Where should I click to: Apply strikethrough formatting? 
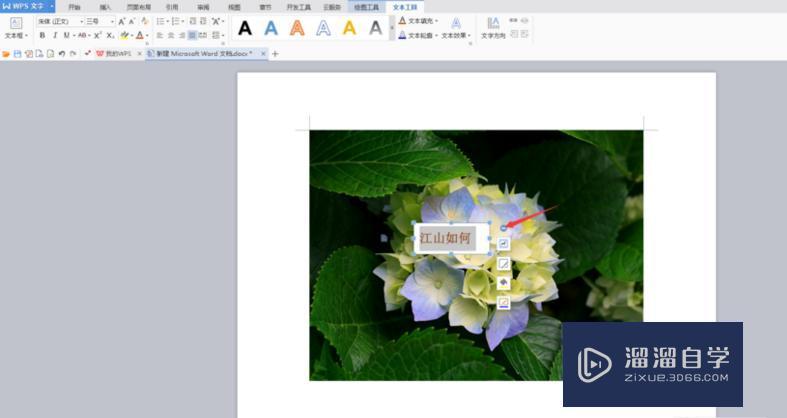tap(82, 36)
